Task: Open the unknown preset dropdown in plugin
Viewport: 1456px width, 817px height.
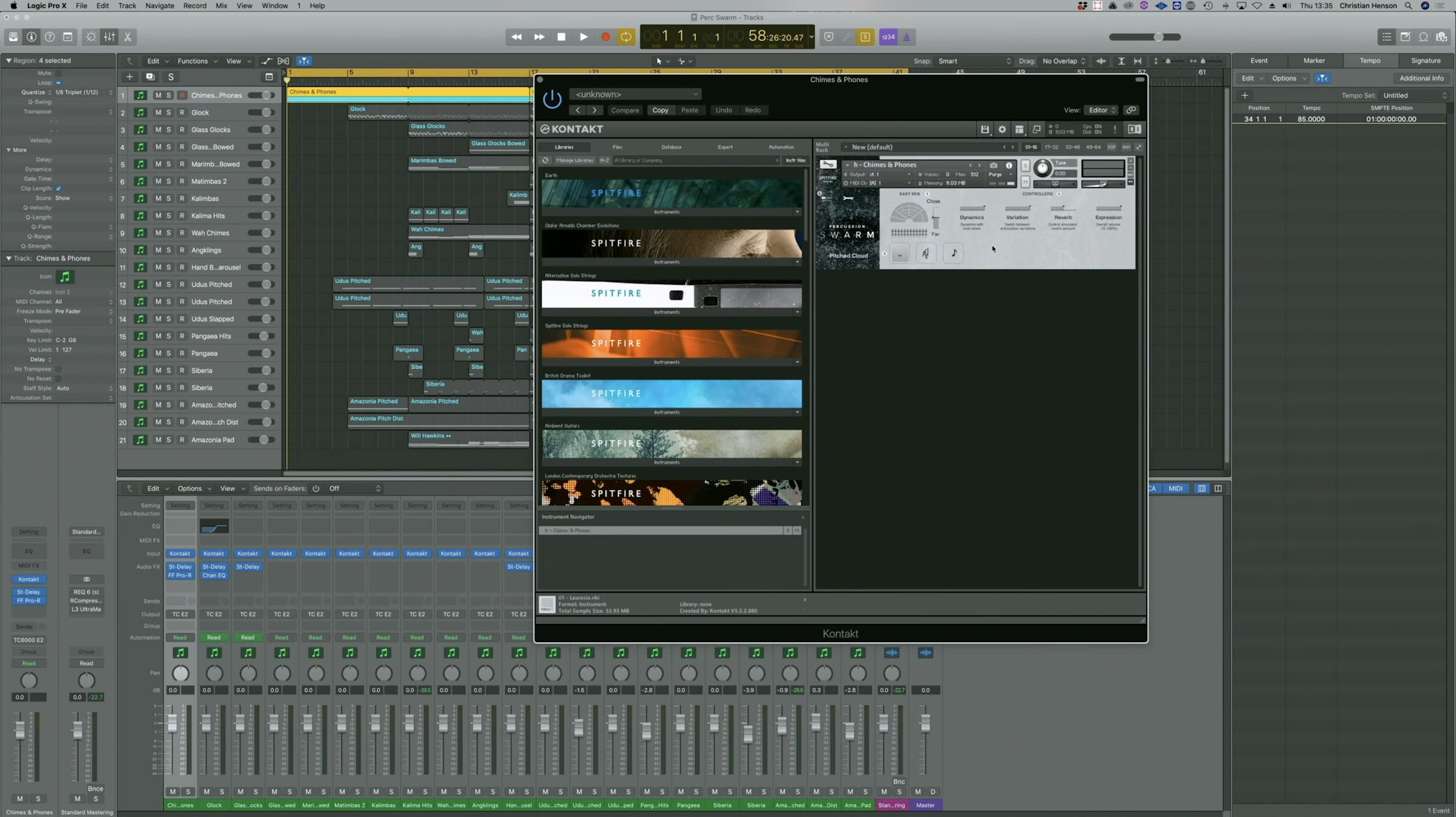Action: [x=635, y=94]
